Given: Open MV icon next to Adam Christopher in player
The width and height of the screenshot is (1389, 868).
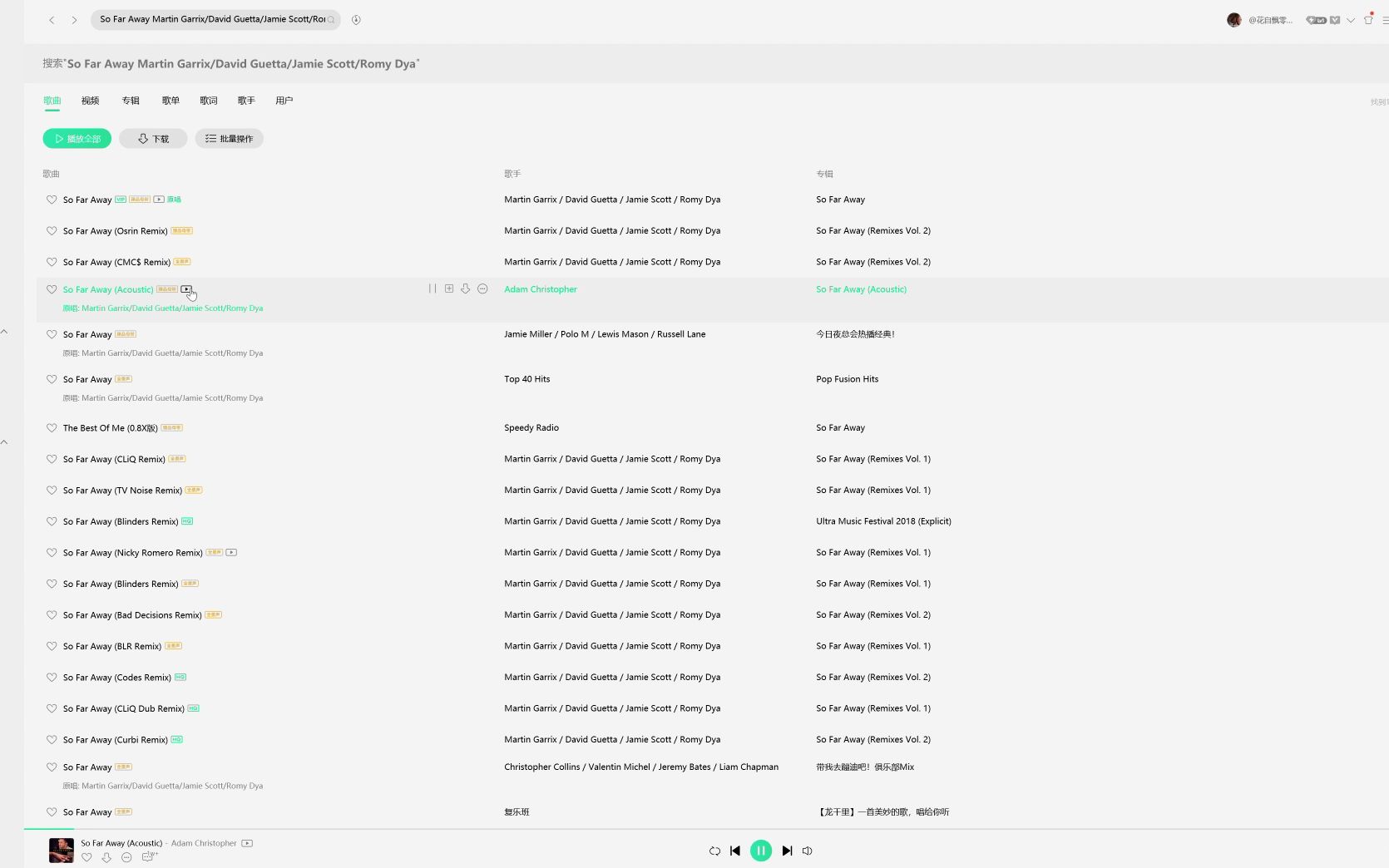Looking at the screenshot, I should coord(247,843).
